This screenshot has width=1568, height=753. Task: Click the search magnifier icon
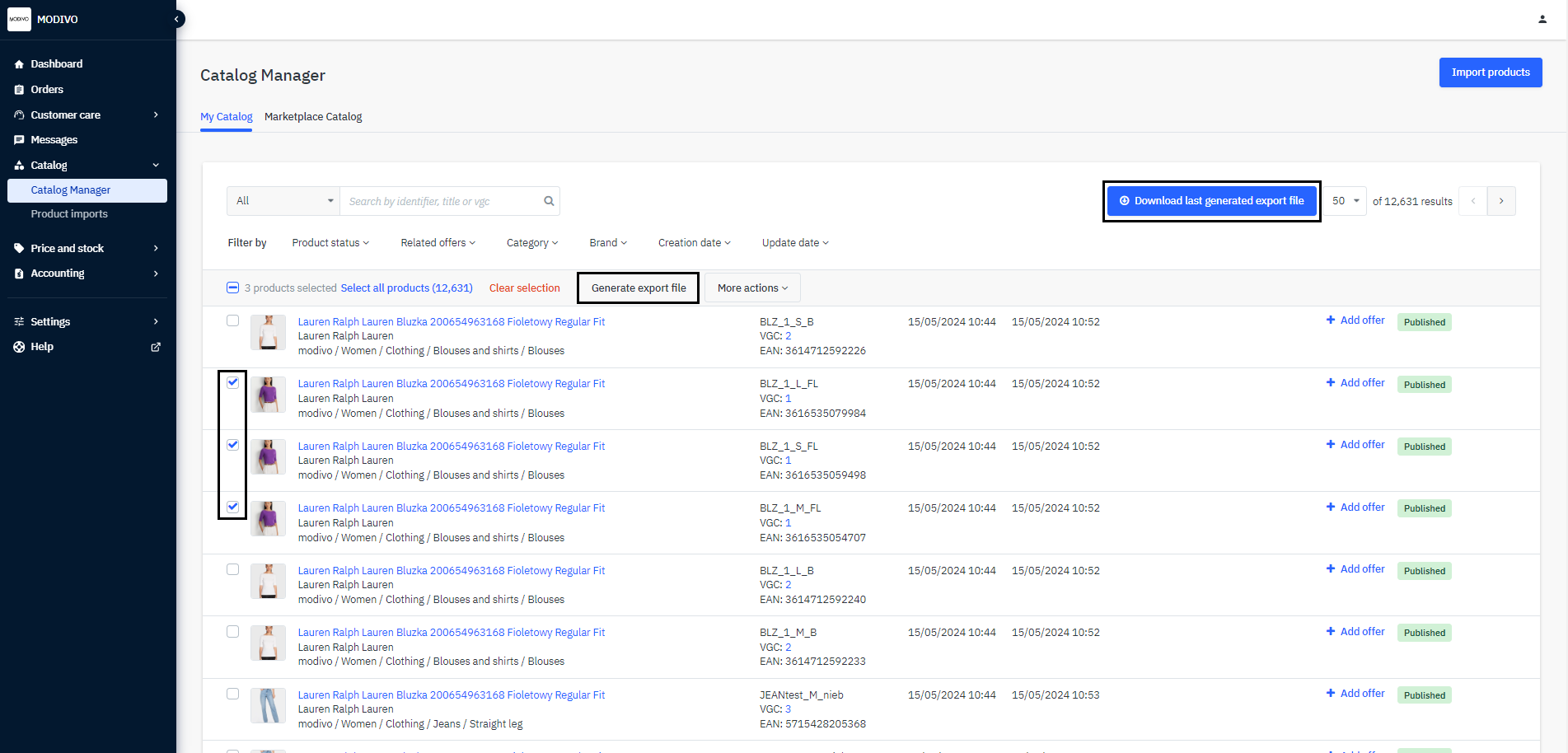[x=549, y=201]
